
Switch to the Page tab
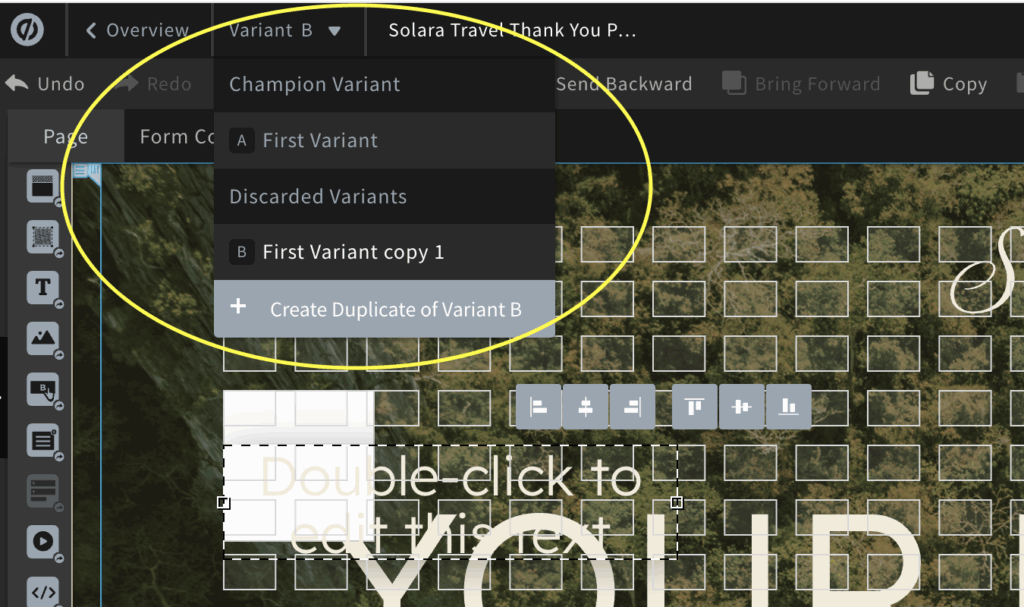pos(65,137)
